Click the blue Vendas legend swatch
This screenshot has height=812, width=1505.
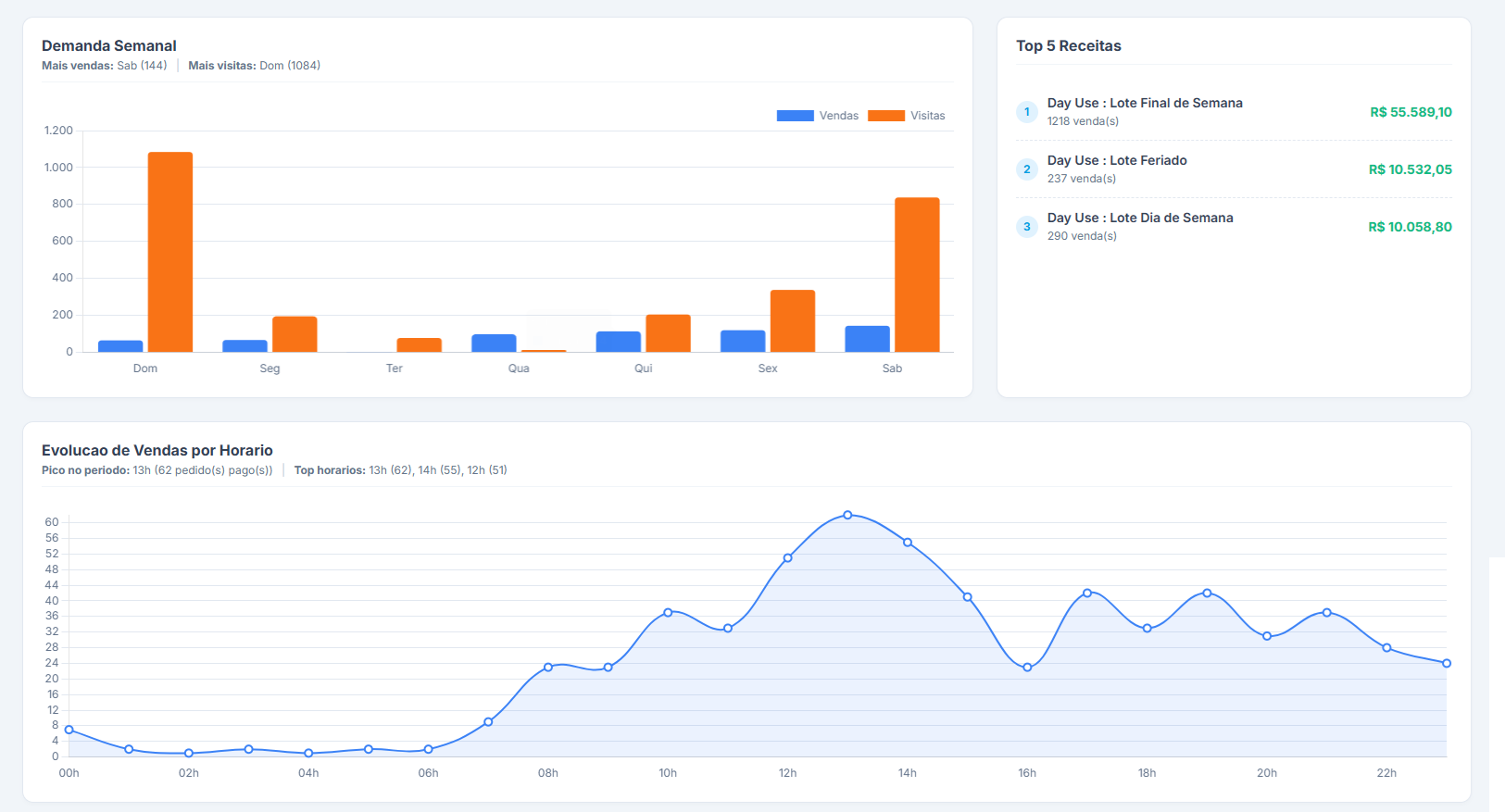pos(795,116)
